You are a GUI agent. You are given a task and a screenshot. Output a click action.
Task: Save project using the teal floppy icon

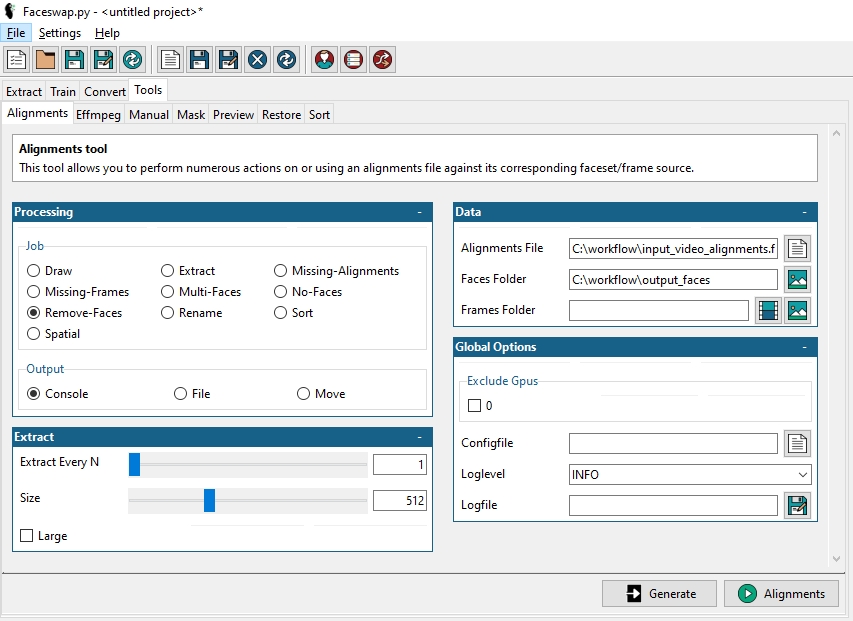pyautogui.click(x=75, y=59)
